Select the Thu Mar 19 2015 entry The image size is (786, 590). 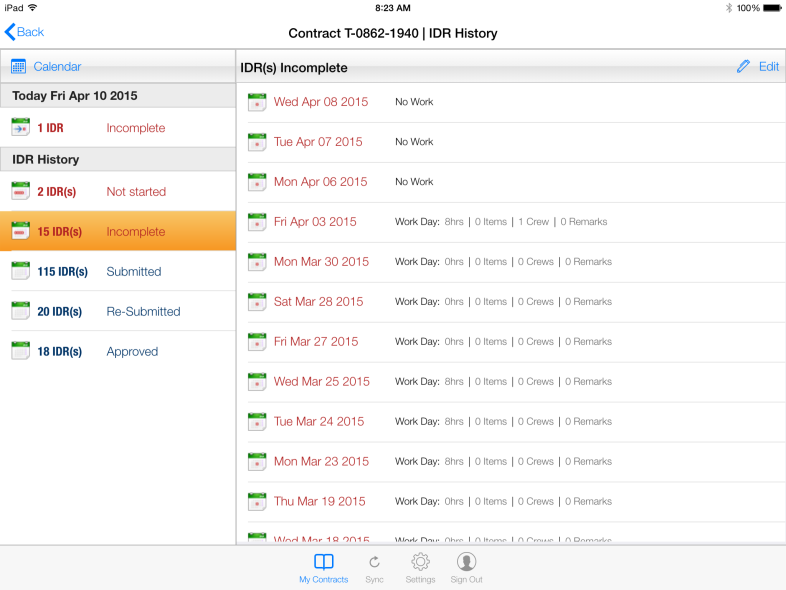[319, 502]
